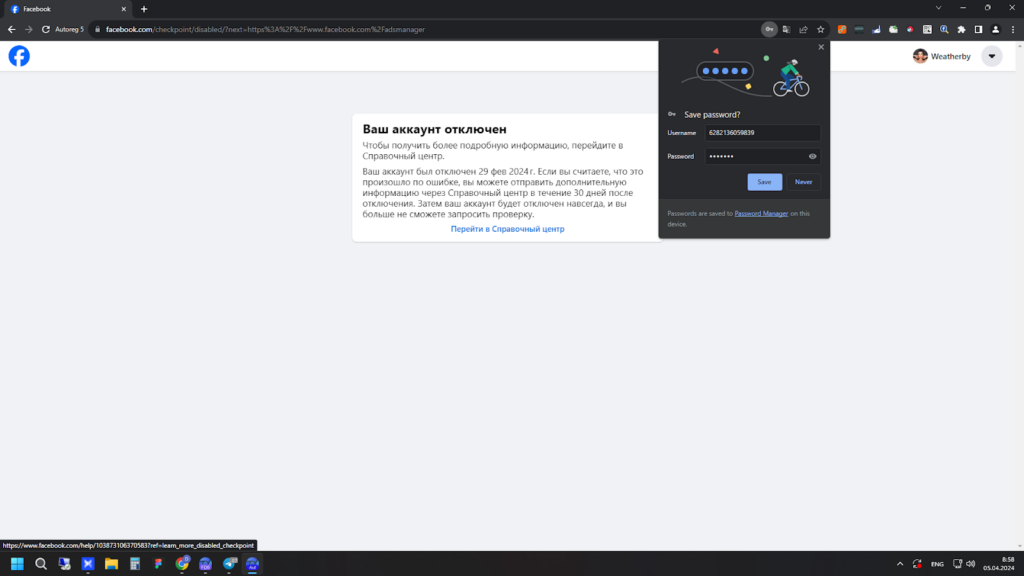The width and height of the screenshot is (1024, 576).
Task: Open the tab search chevron
Action: (x=938, y=8)
